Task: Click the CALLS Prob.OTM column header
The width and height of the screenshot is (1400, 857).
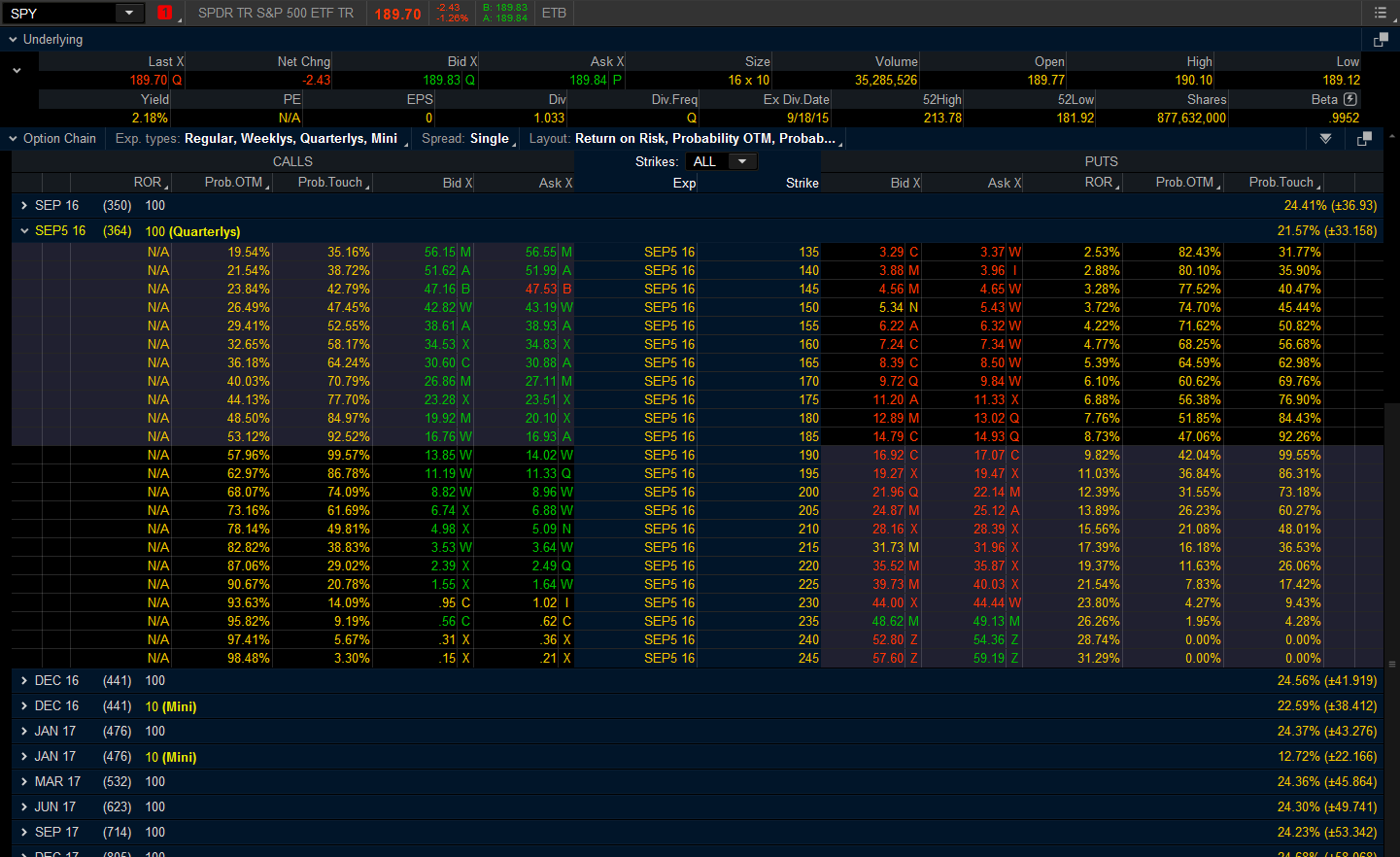Action: 235,183
